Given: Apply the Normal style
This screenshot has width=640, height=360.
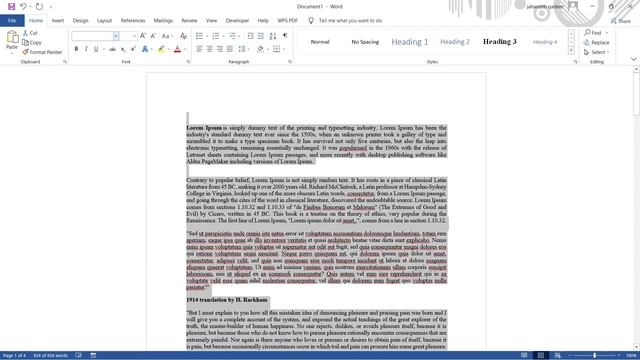Looking at the screenshot, I should [320, 42].
